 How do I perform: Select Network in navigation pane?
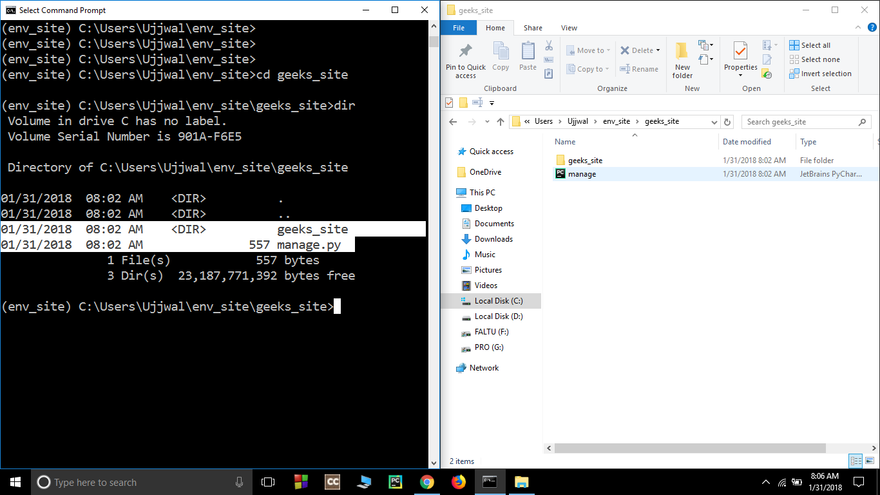[478, 368]
